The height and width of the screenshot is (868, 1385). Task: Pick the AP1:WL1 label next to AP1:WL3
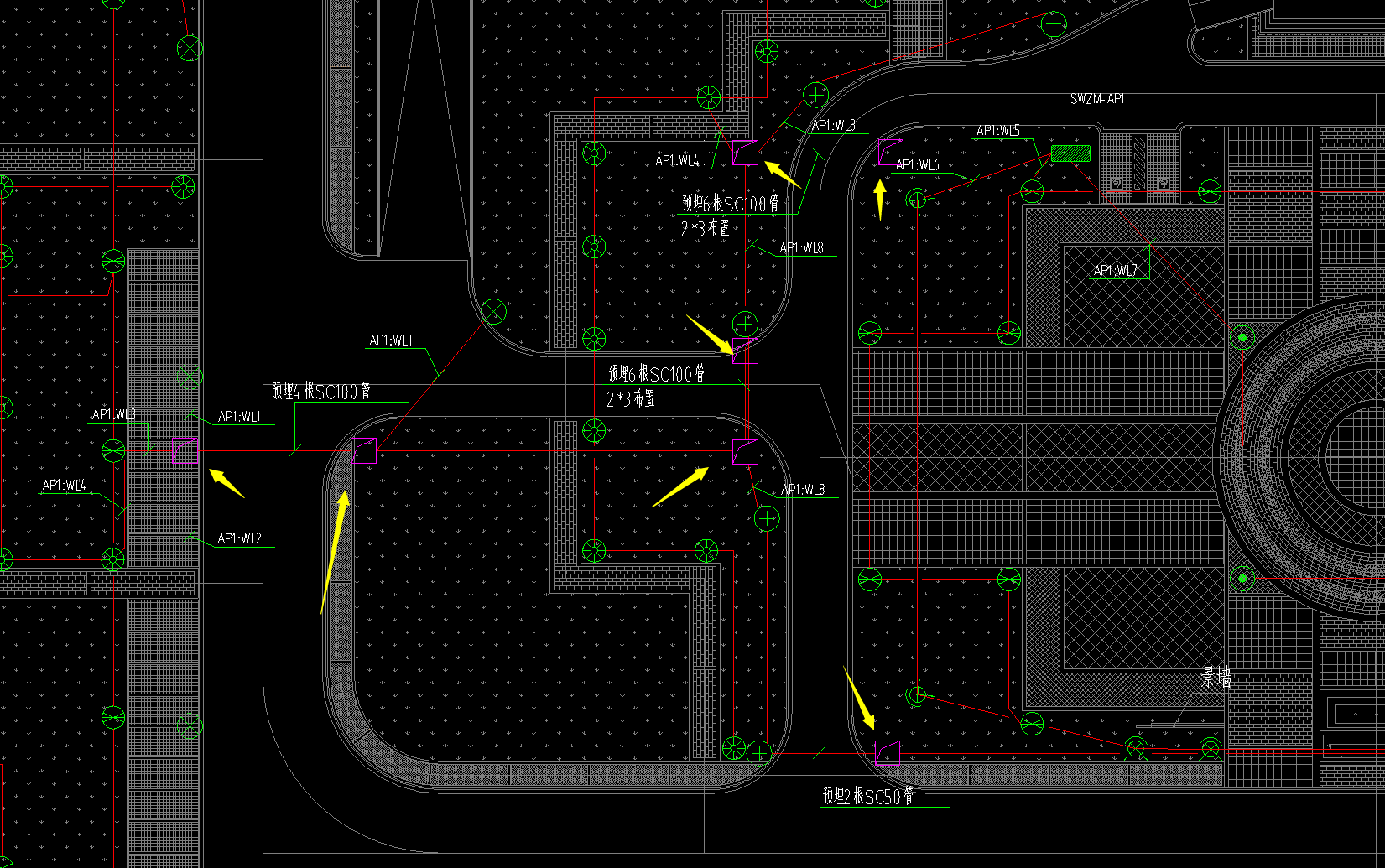pyautogui.click(x=239, y=417)
